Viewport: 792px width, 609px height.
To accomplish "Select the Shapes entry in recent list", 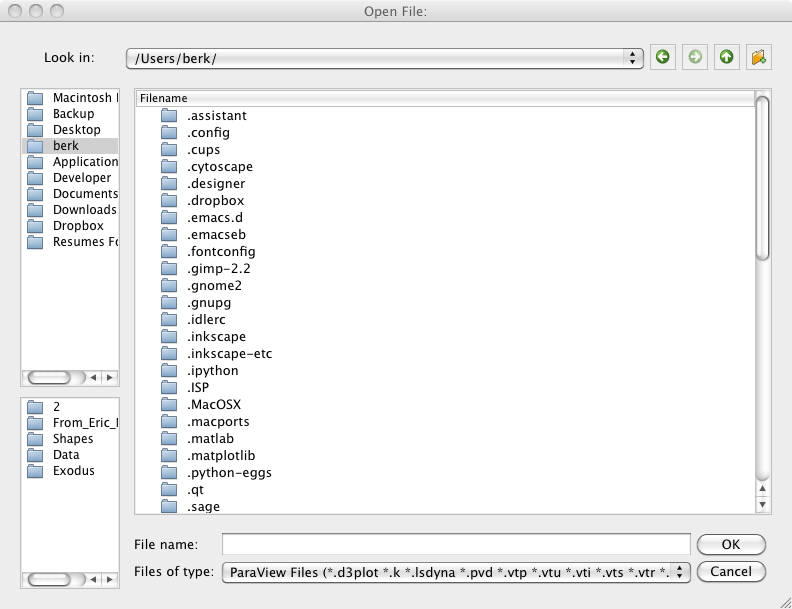I will (x=73, y=439).
